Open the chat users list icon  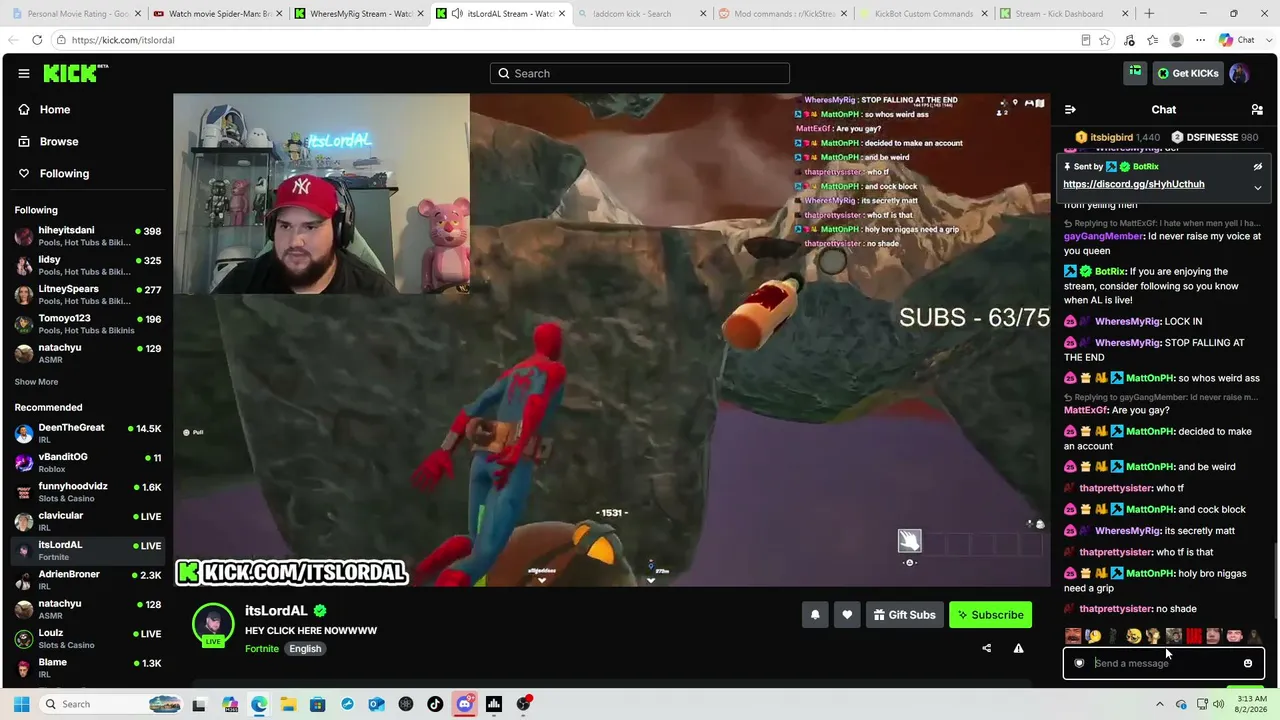(x=1257, y=110)
